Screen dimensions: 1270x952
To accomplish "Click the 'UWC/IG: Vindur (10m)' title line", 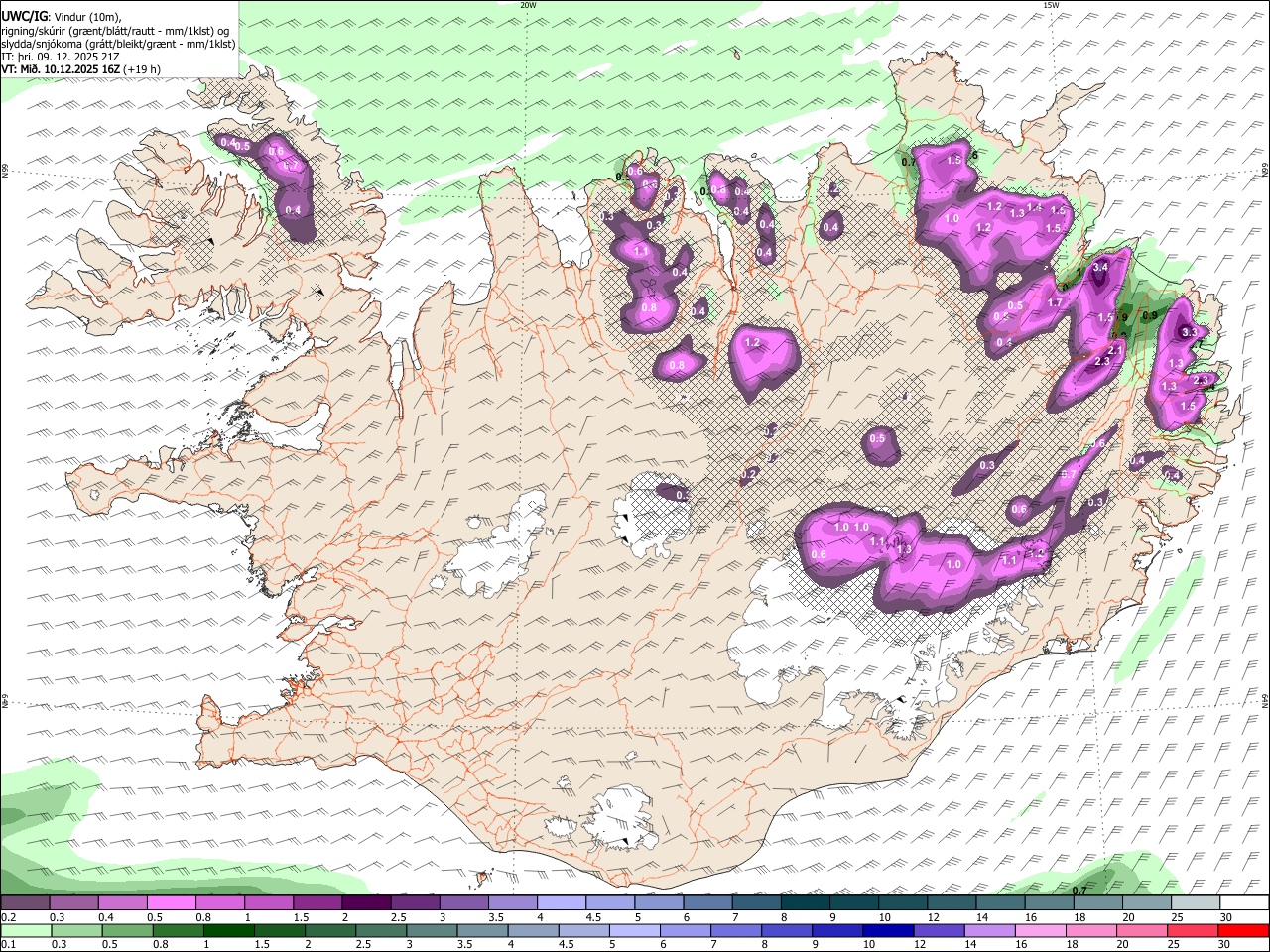I will (62, 15).
